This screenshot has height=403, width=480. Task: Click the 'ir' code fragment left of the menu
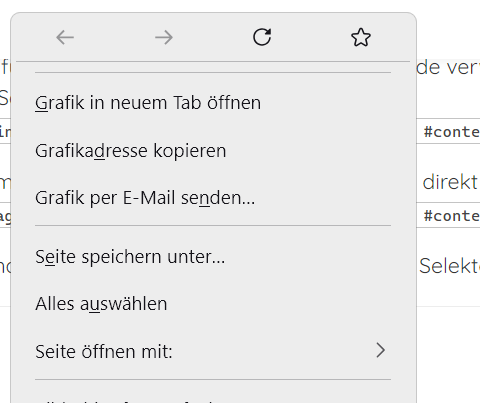coord(5,132)
